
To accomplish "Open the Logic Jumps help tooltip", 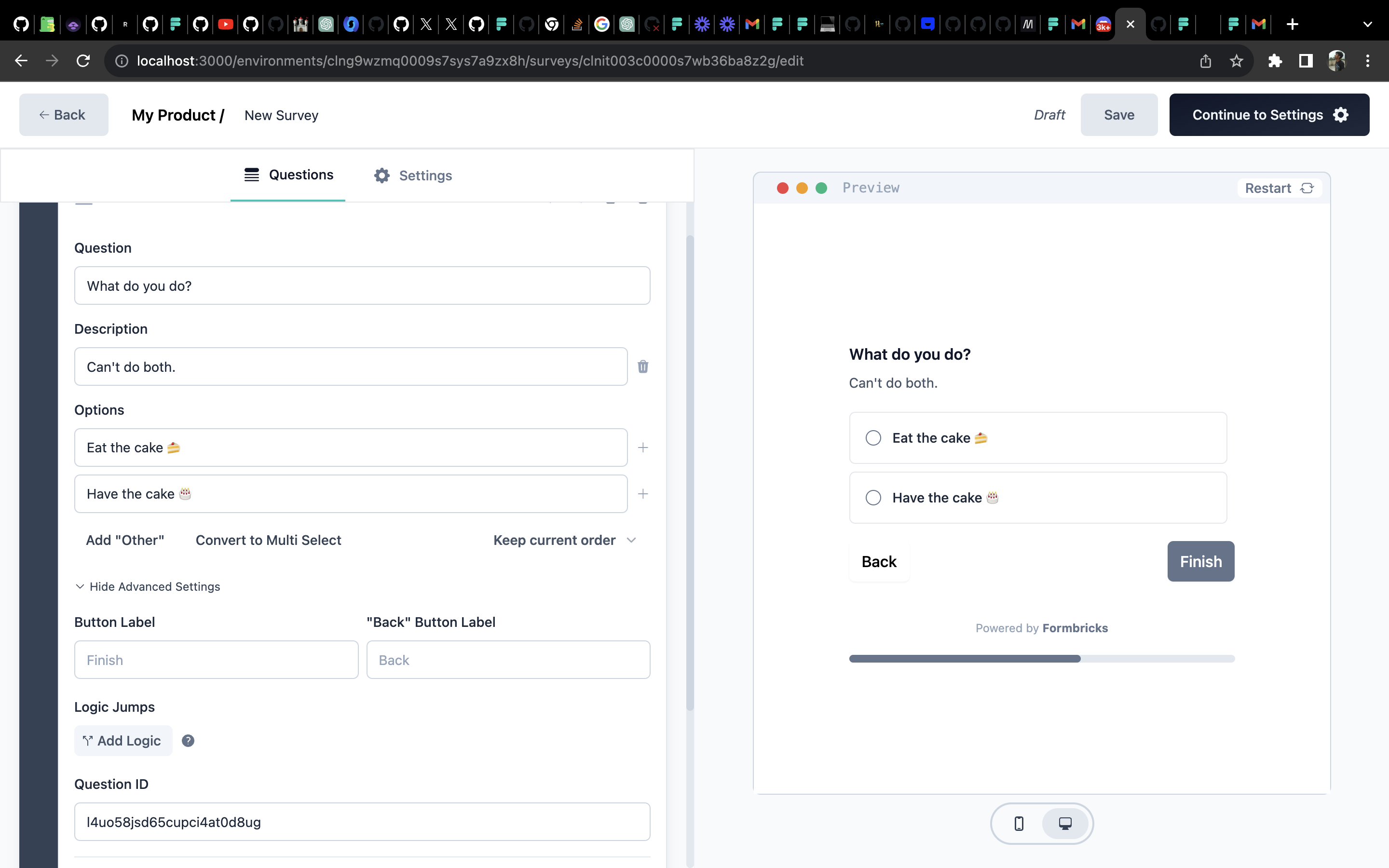I will click(188, 741).
